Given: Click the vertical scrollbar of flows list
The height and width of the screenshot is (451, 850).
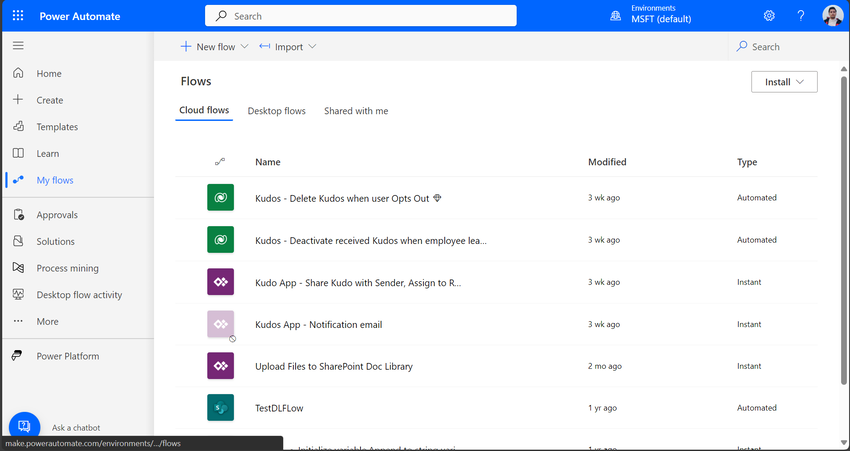Looking at the screenshot, I should click(843, 230).
